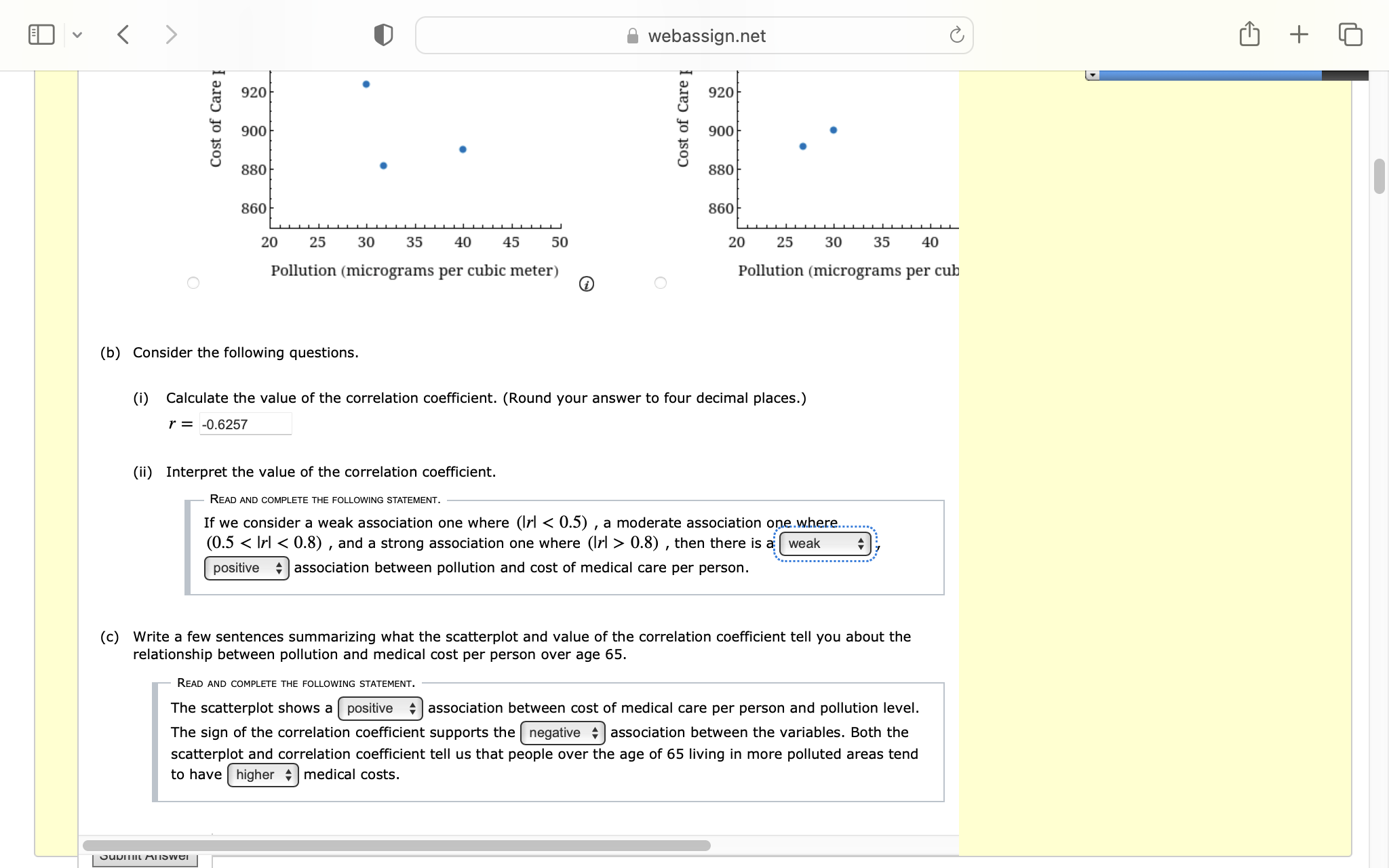Screen dimensions: 1389x868
Task: Reload the webassign.net page
Action: [x=956, y=35]
